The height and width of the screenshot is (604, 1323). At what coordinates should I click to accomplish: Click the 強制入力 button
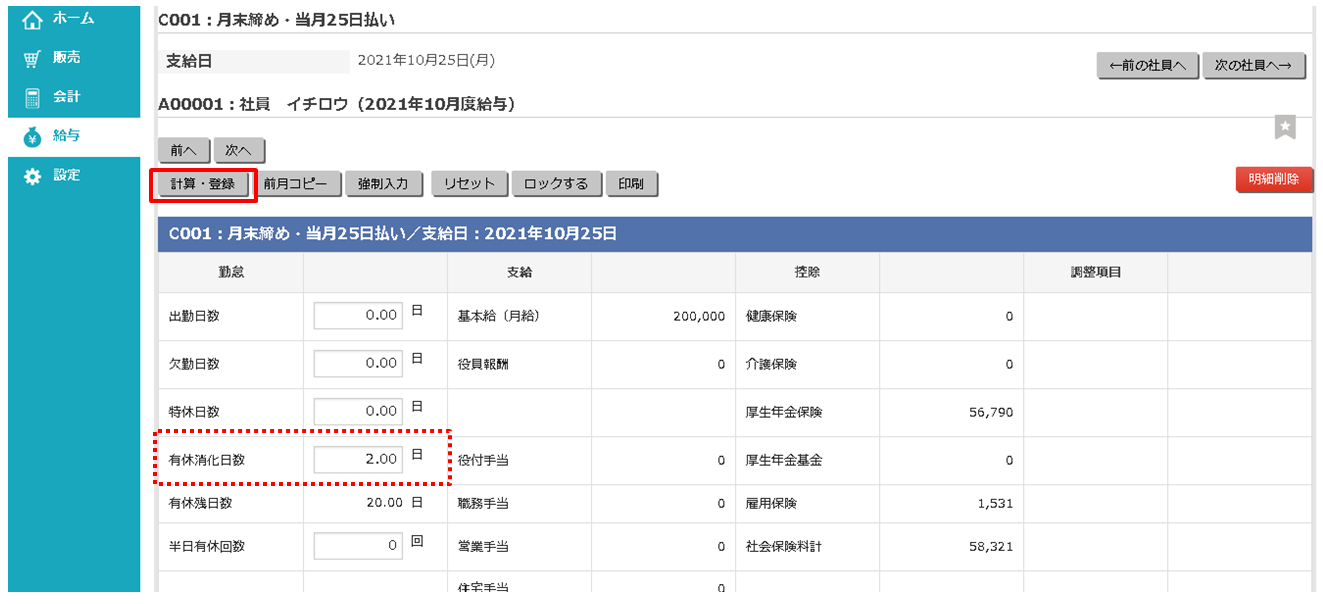(383, 184)
